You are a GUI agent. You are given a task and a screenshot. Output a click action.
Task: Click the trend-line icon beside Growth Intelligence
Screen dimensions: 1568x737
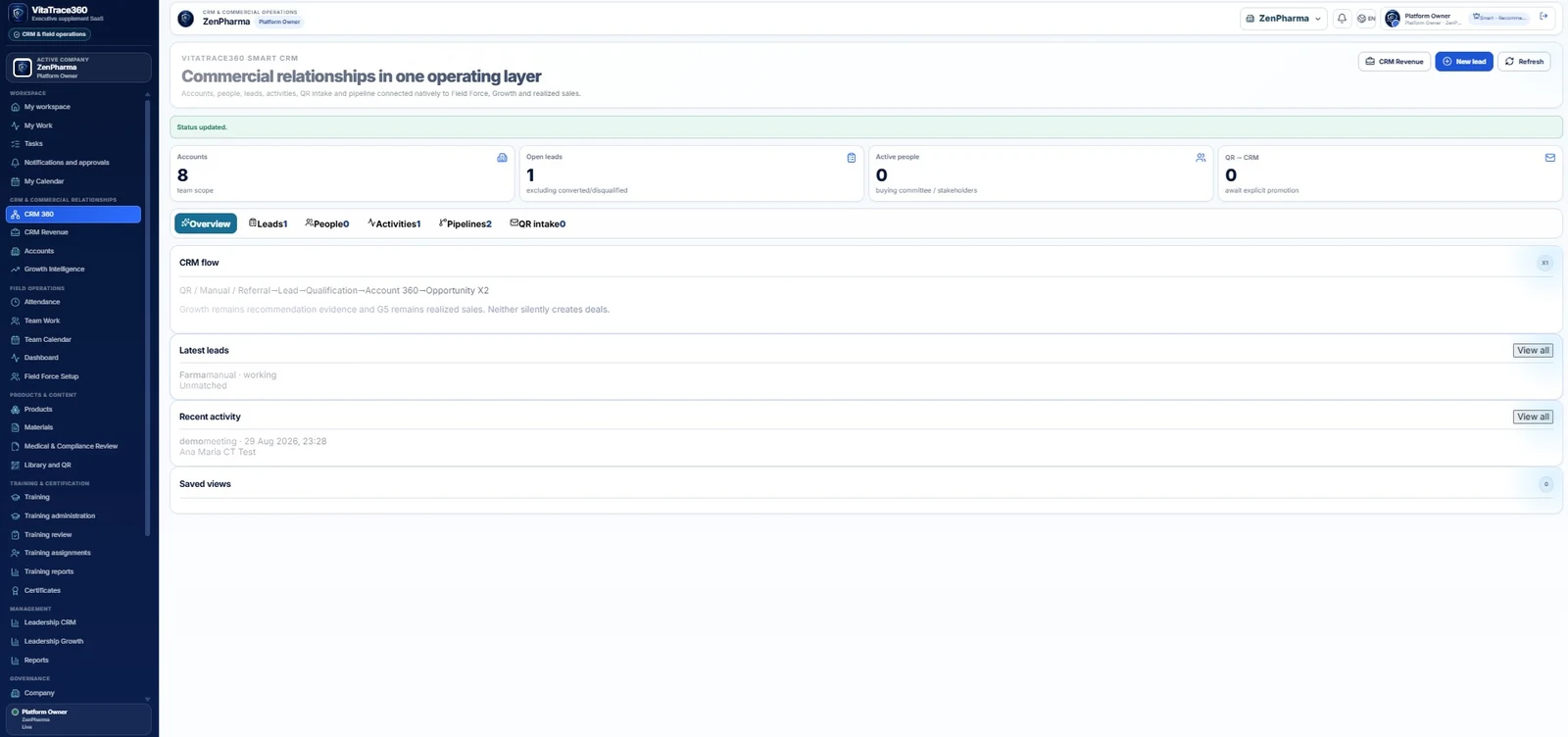pos(15,270)
